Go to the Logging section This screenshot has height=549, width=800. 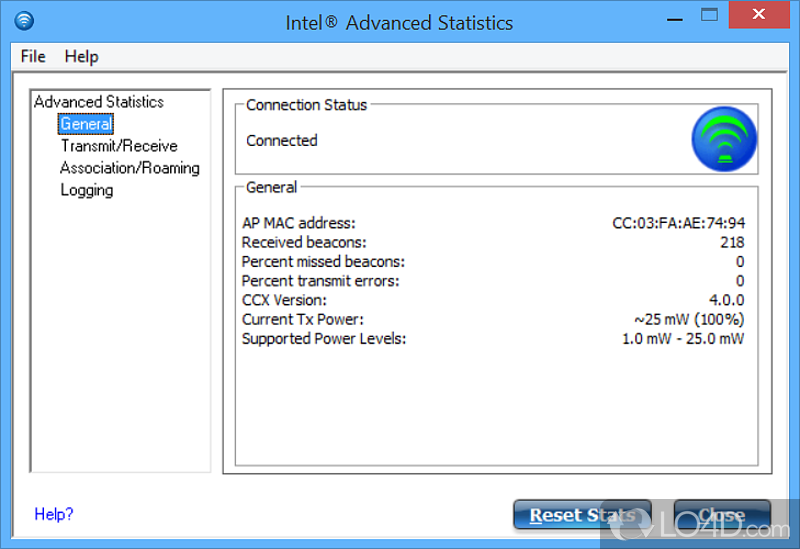click(x=86, y=190)
